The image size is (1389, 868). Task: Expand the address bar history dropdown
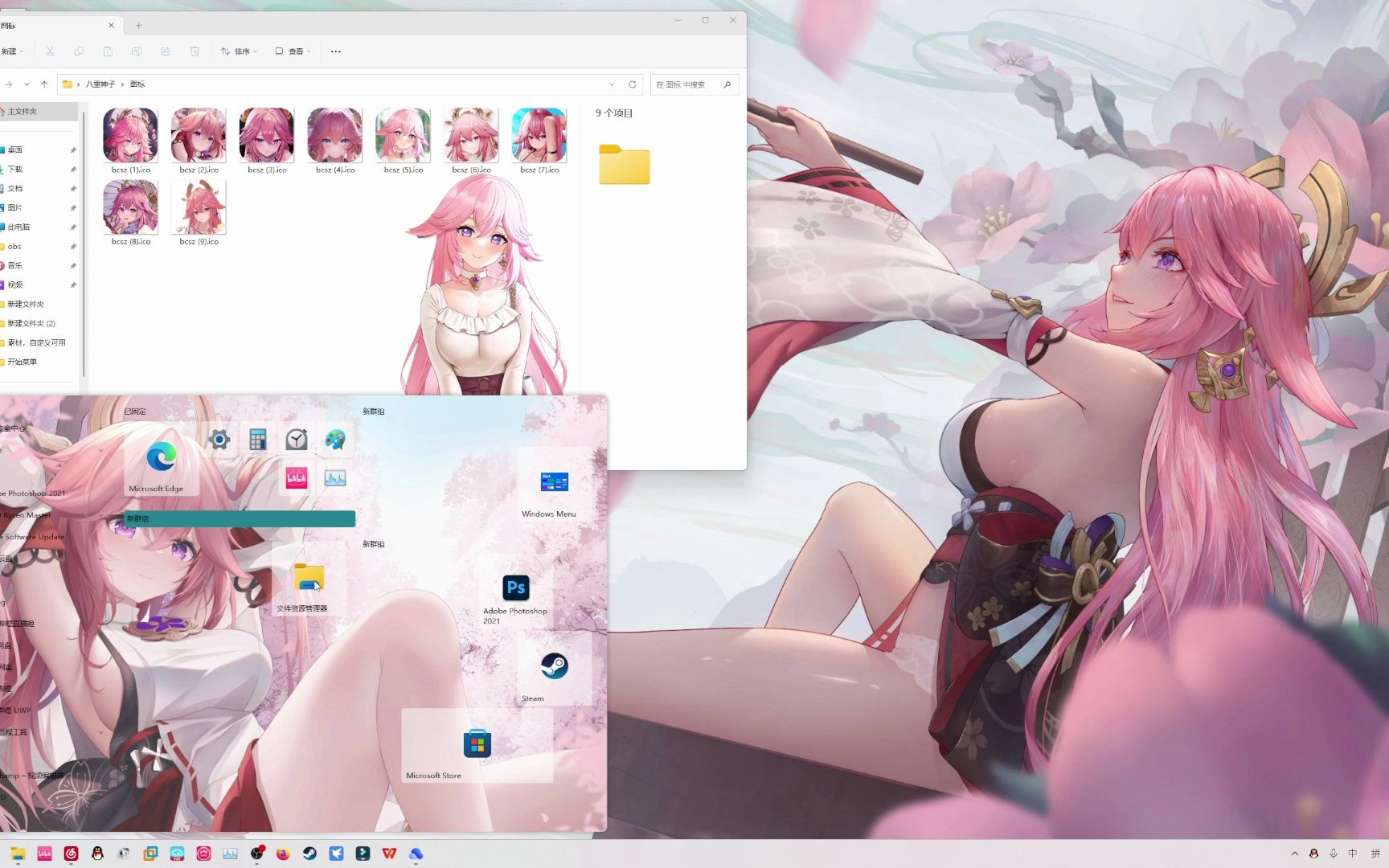coord(612,84)
